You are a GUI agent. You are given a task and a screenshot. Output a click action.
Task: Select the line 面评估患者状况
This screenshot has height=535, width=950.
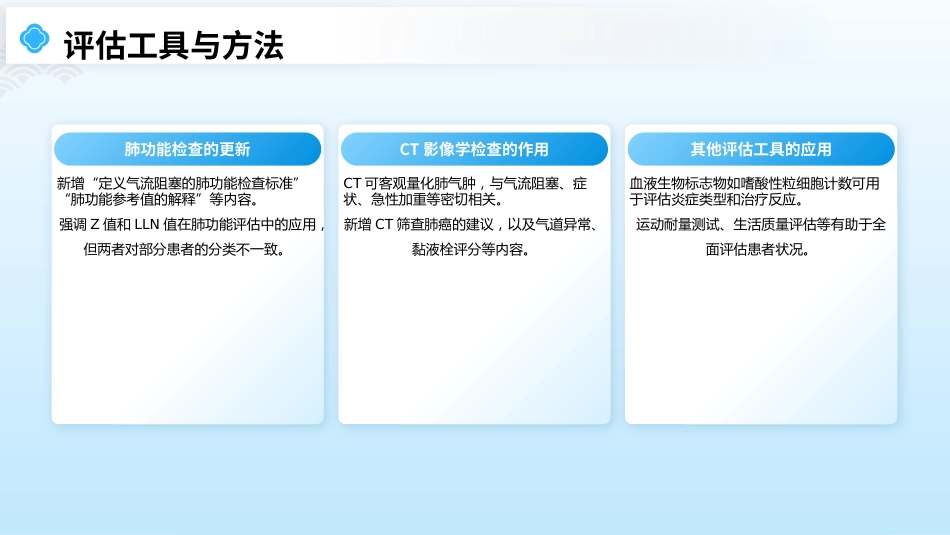[757, 250]
